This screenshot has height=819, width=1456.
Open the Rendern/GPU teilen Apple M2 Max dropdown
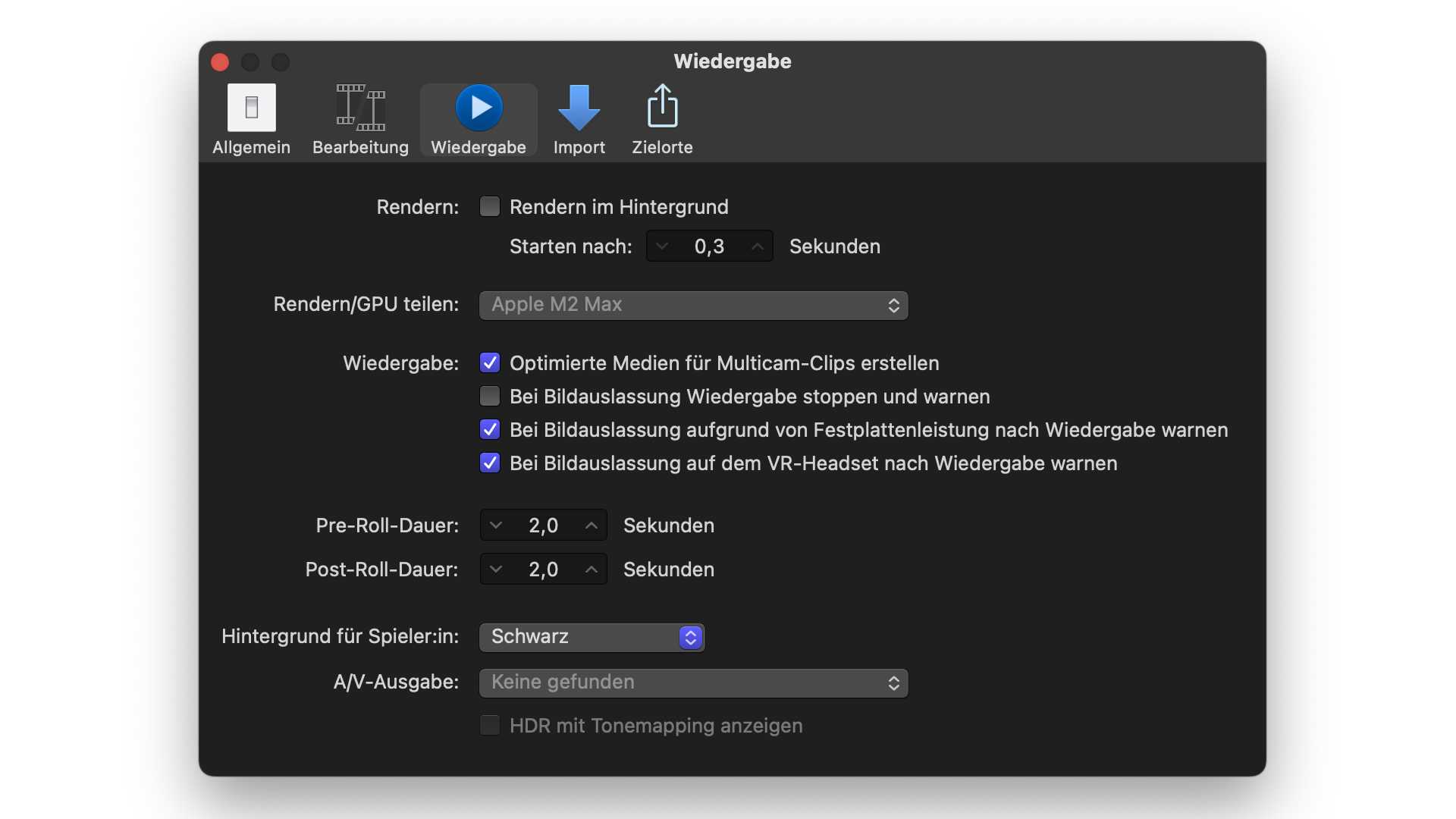tap(693, 305)
